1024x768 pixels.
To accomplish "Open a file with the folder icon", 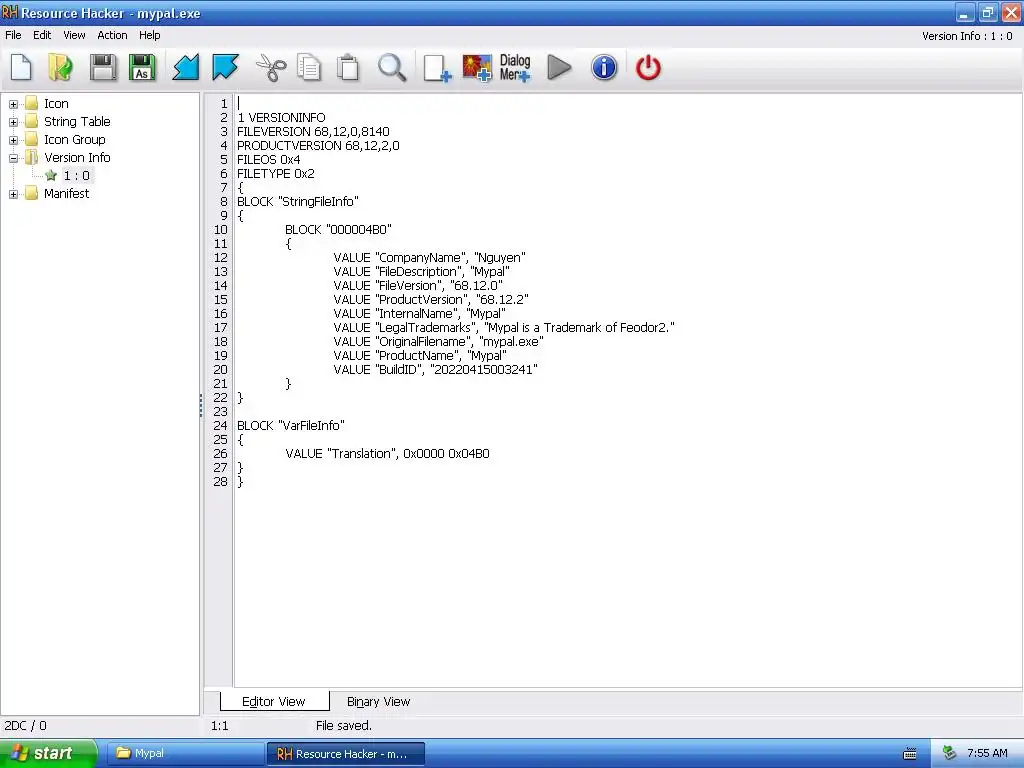I will pos(61,67).
